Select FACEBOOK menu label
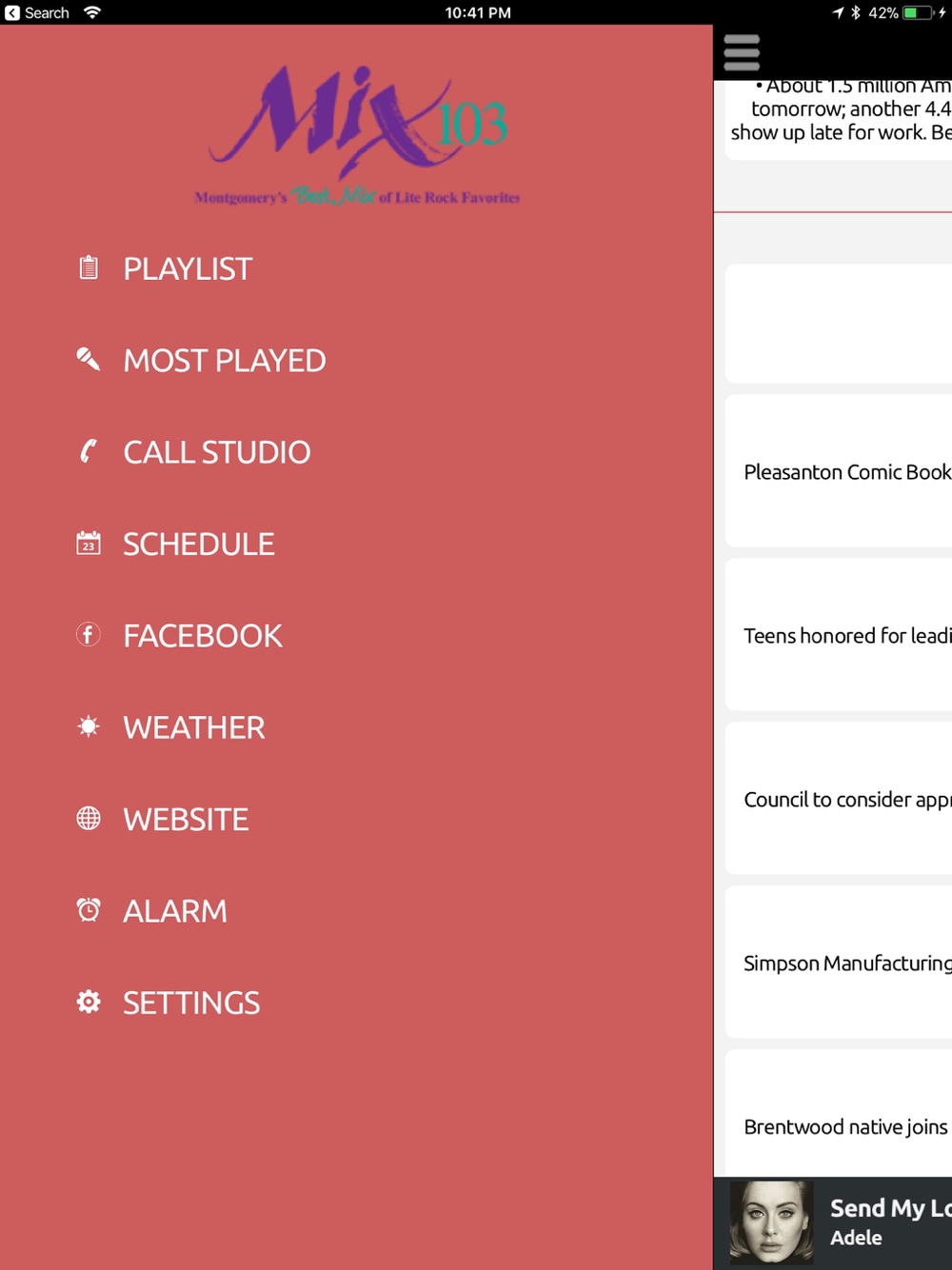952x1270 pixels. pyautogui.click(x=203, y=635)
